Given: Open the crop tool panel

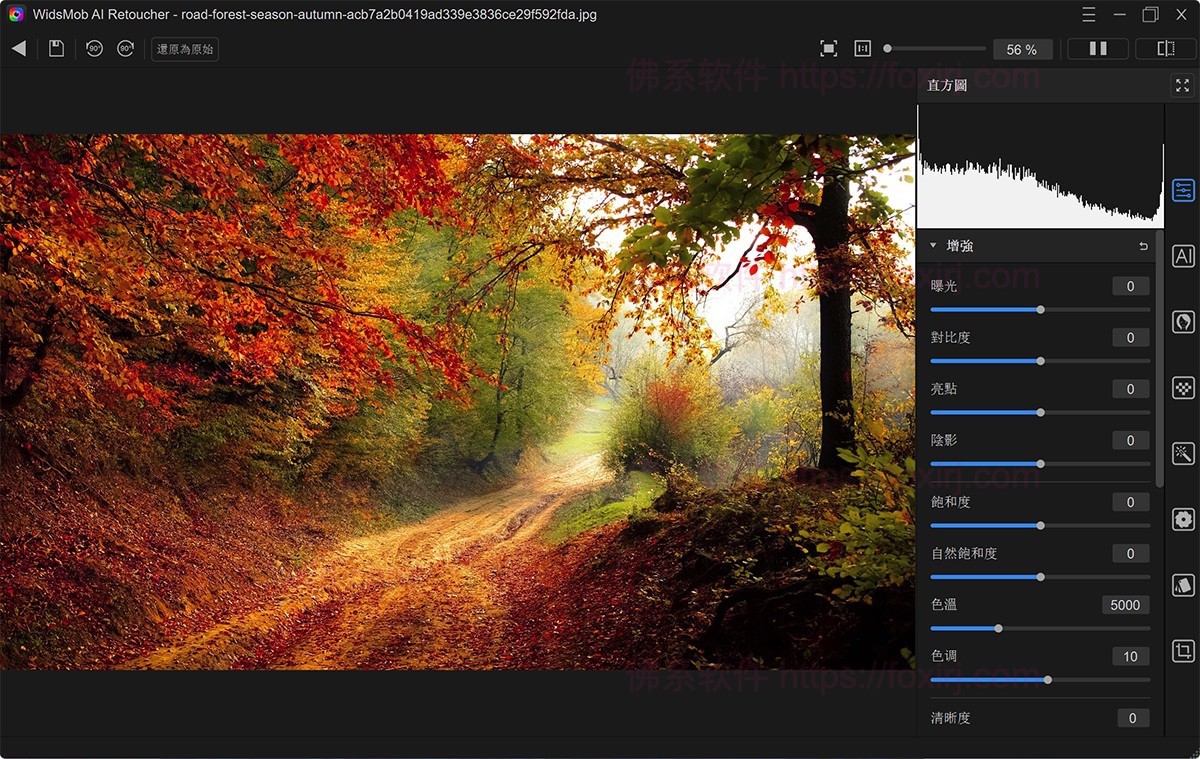Looking at the screenshot, I should pos(1183,651).
